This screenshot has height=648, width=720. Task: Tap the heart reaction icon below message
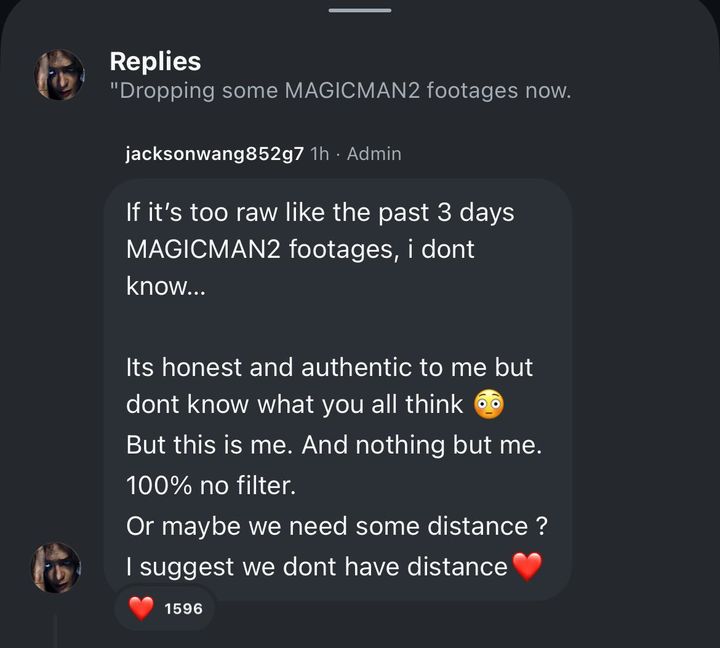pyautogui.click(x=142, y=607)
